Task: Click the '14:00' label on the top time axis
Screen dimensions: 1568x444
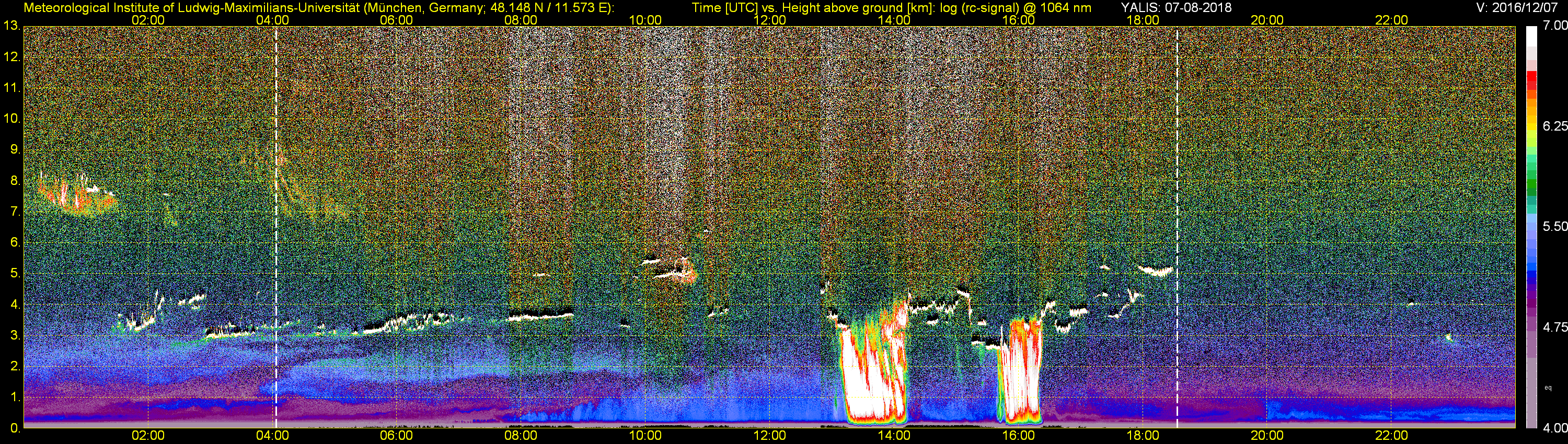Action: point(894,20)
